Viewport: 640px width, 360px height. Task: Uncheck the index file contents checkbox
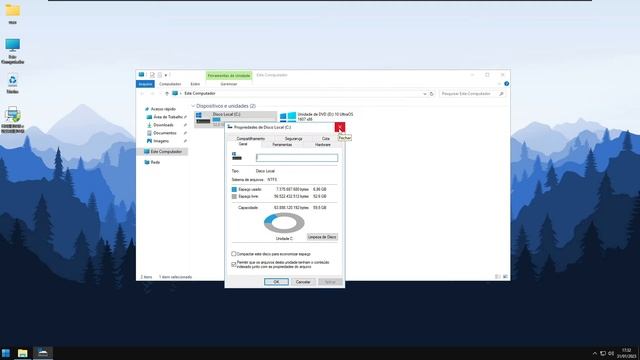tap(234, 264)
